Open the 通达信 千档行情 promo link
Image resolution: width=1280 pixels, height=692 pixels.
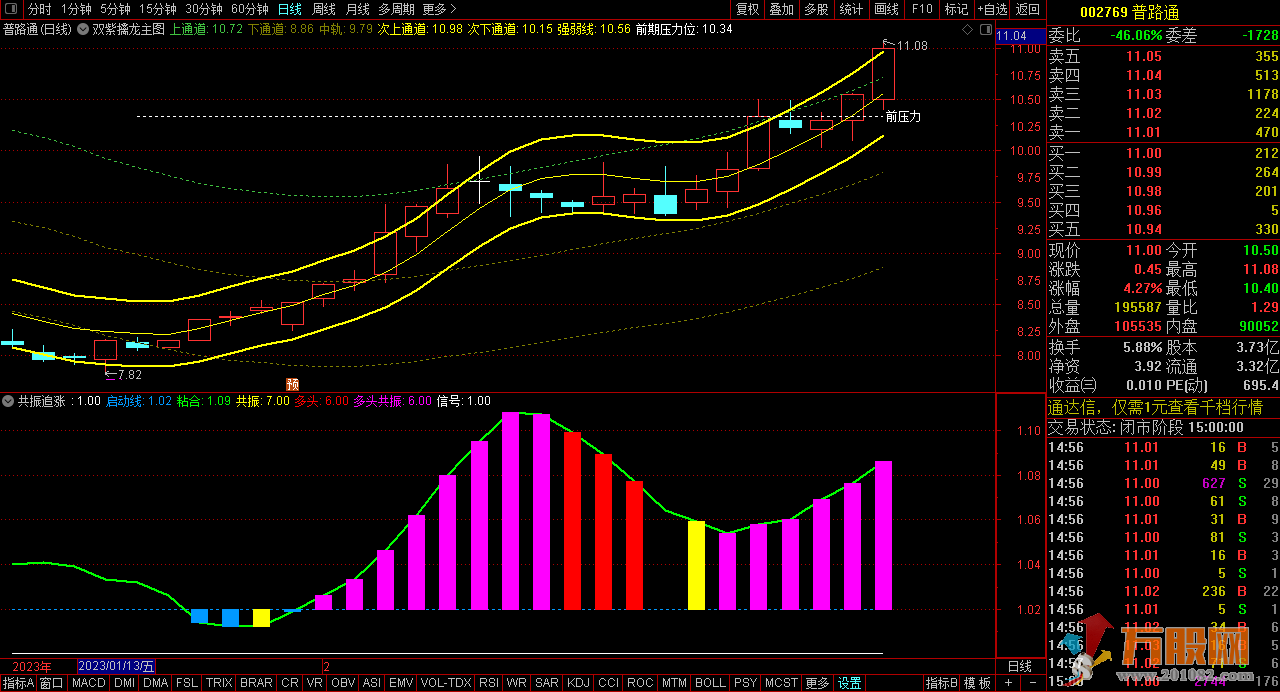pyautogui.click(x=1155, y=407)
